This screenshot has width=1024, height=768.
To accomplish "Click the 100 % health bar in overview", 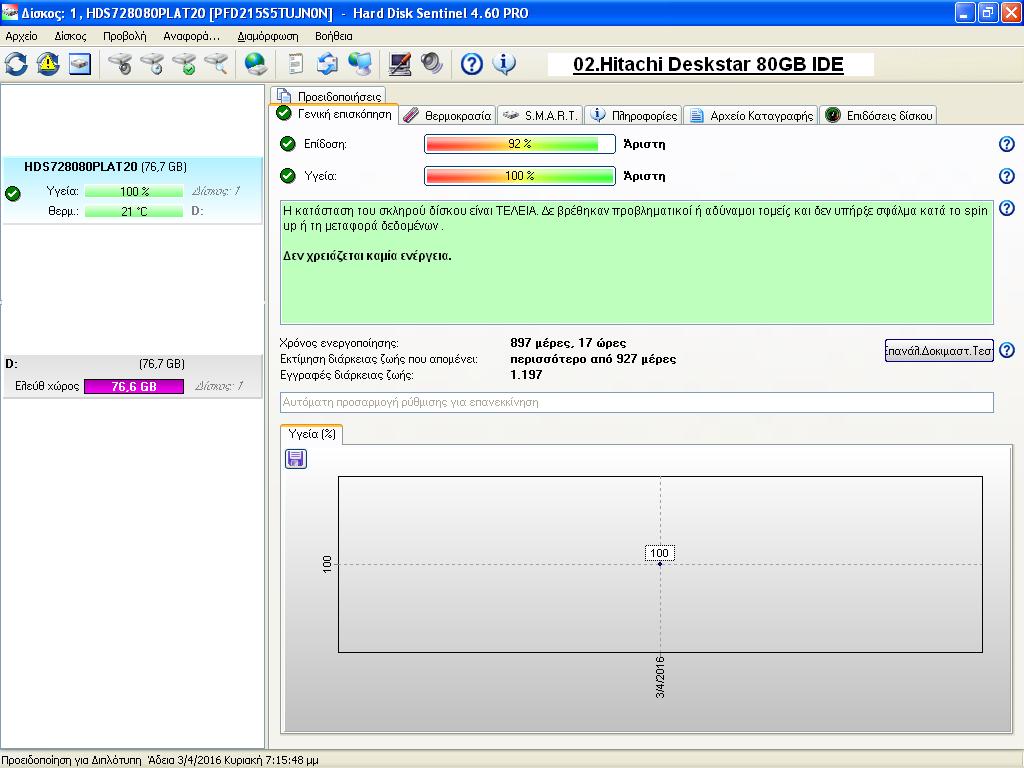I will 520,176.
